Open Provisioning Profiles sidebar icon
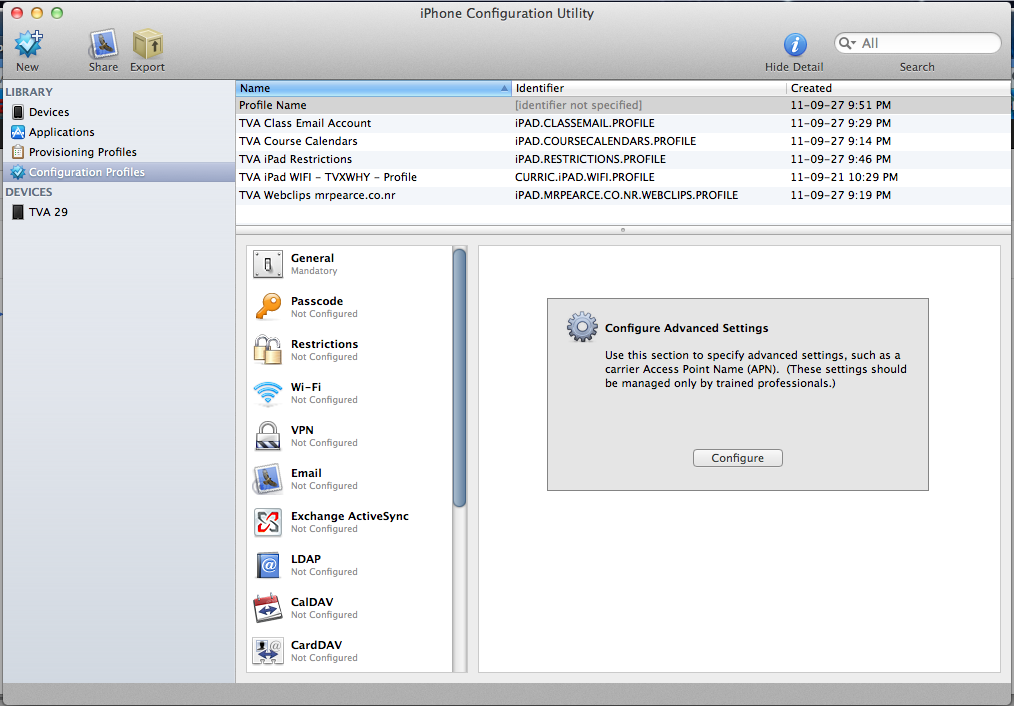1014x706 pixels. pyautogui.click(x=18, y=152)
